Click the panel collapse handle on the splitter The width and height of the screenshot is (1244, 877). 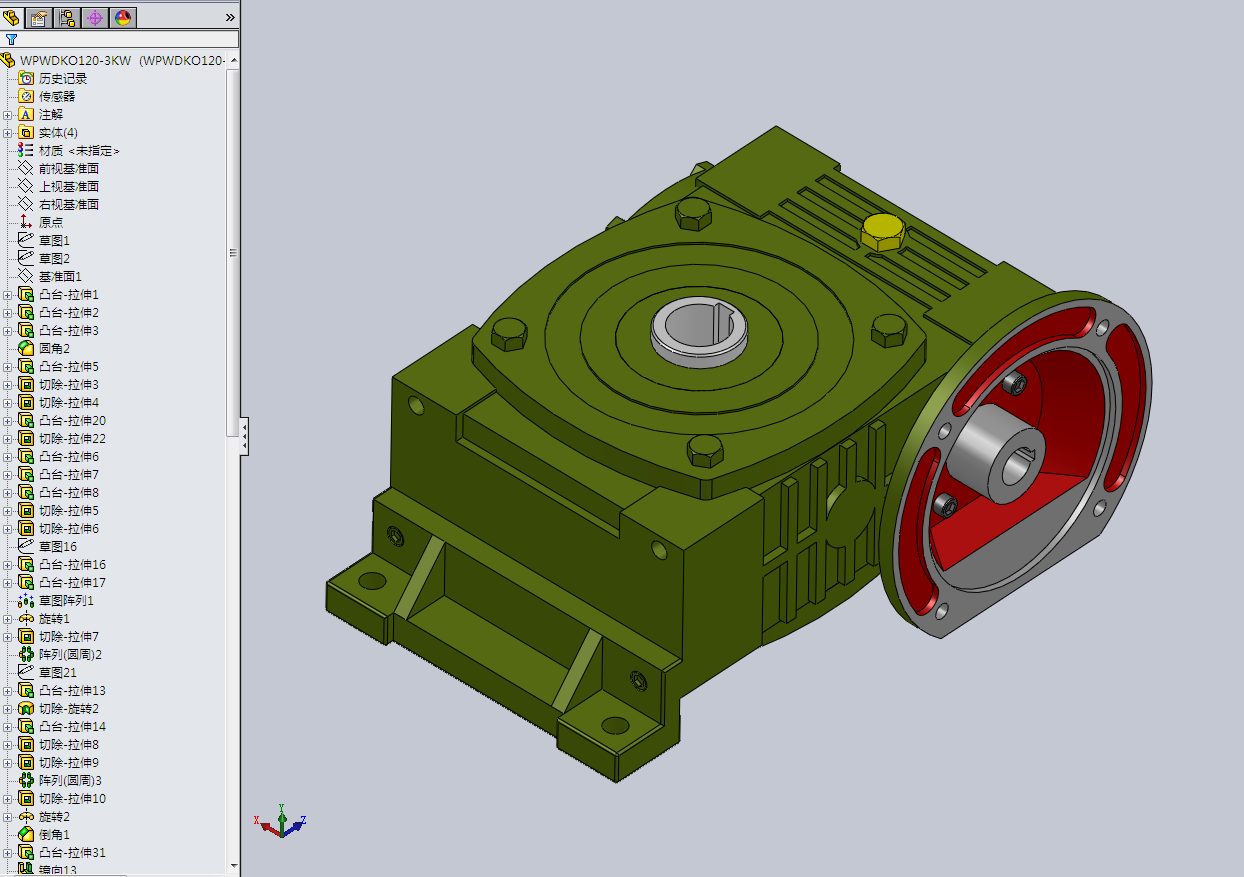(x=244, y=438)
